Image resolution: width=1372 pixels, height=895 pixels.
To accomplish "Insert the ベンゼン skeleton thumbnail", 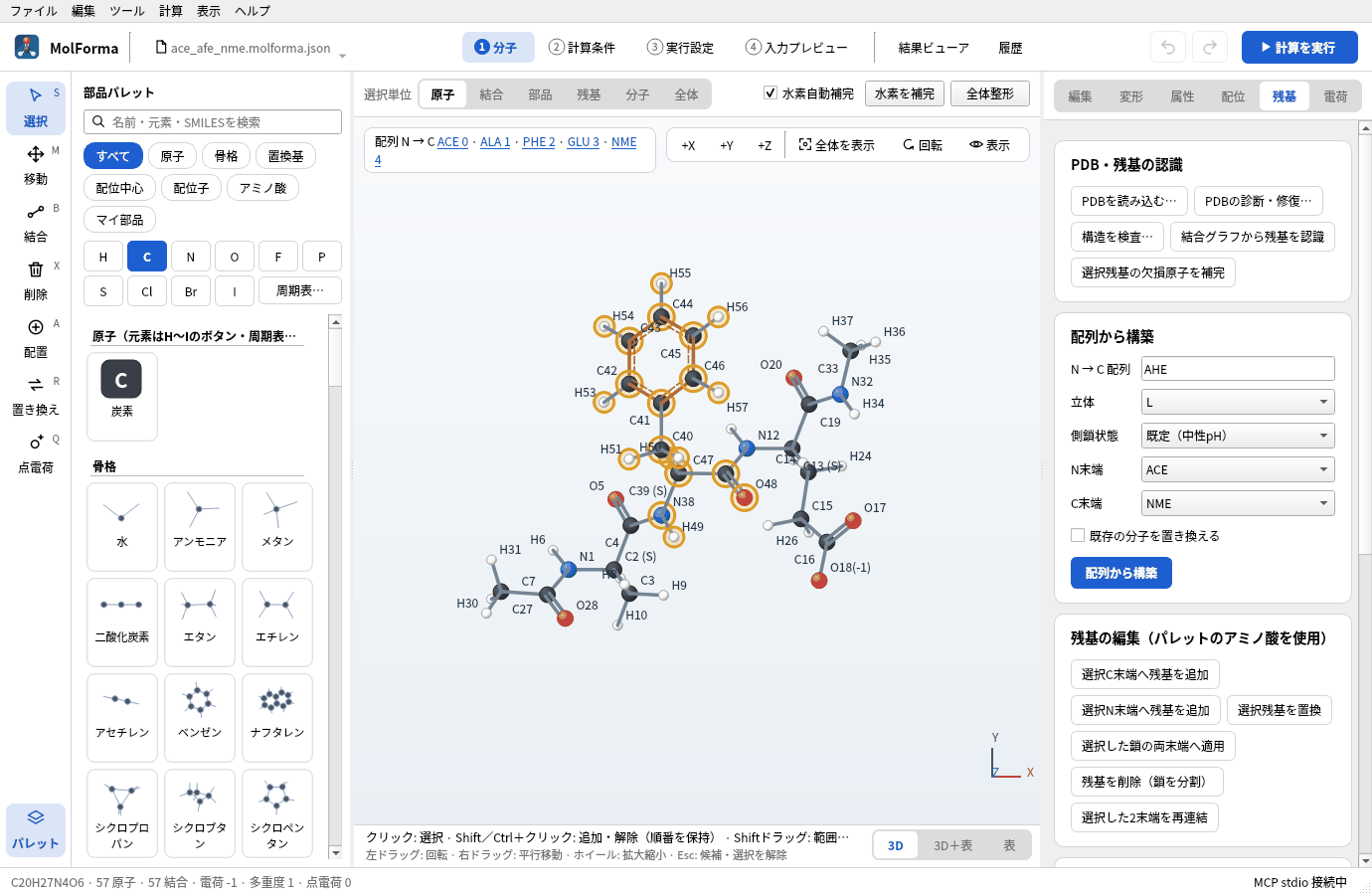I will 200,716.
